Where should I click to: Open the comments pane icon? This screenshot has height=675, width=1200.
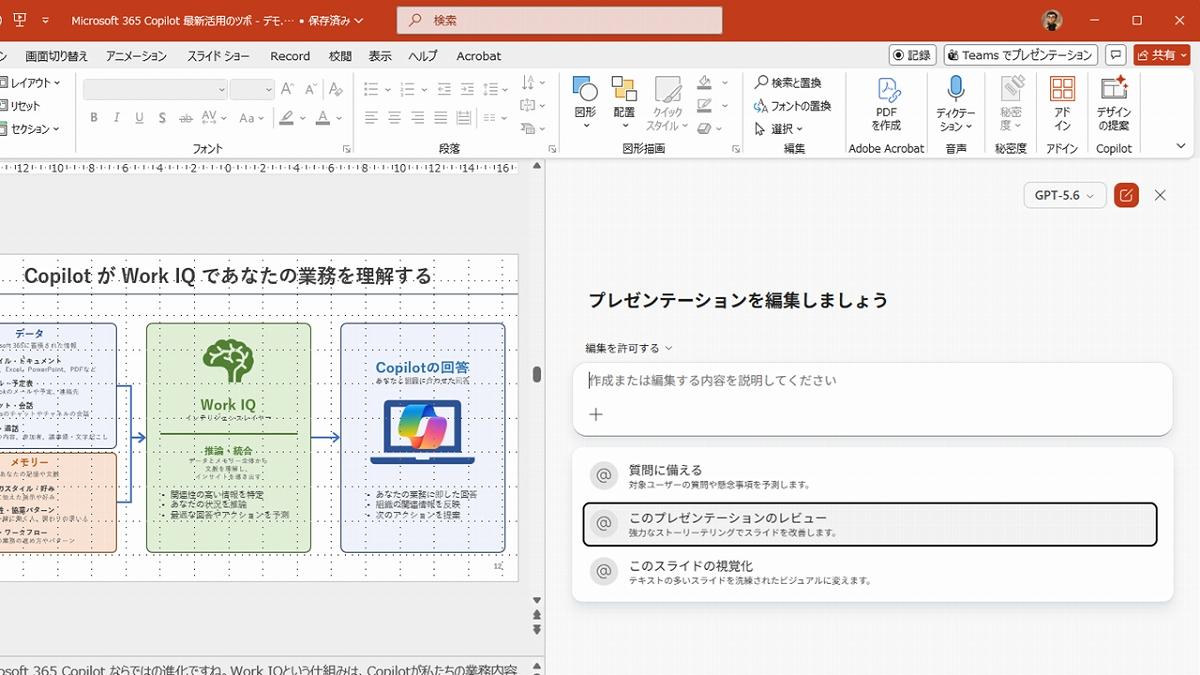[x=1116, y=55]
